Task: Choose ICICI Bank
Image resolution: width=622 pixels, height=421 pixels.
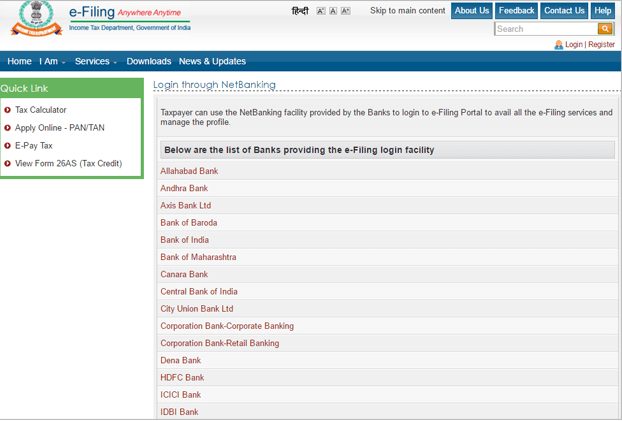Action: 180,395
